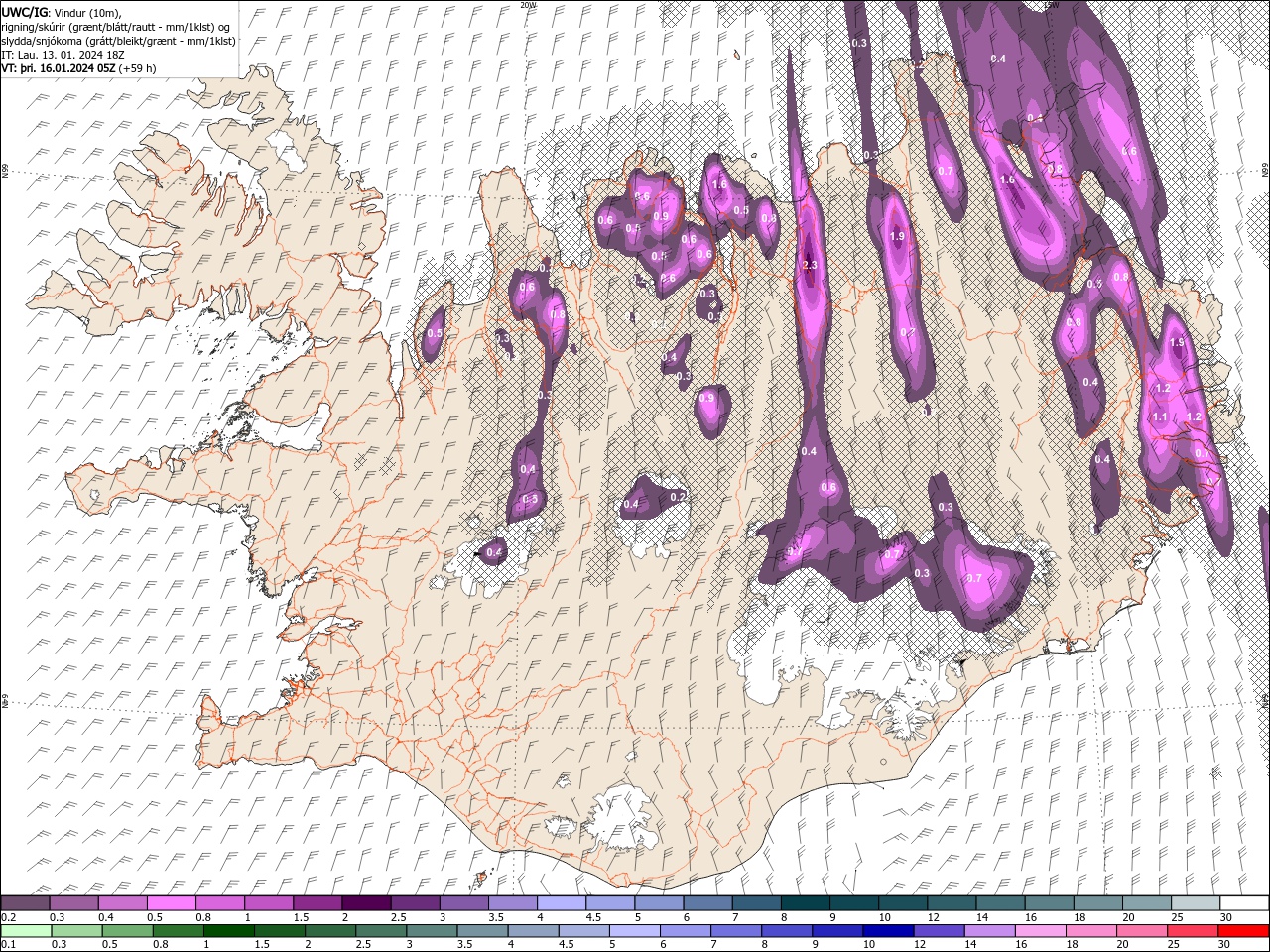1270x952 pixels.
Task: Click the lower legend swatch between 16 and 18
Action: 1040,931
